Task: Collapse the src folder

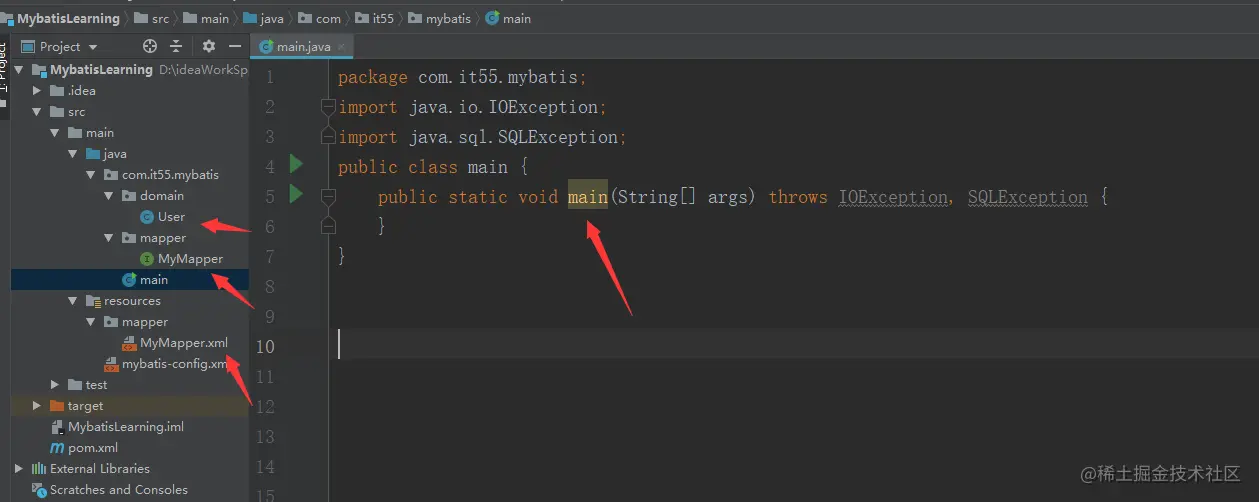Action: coord(39,112)
